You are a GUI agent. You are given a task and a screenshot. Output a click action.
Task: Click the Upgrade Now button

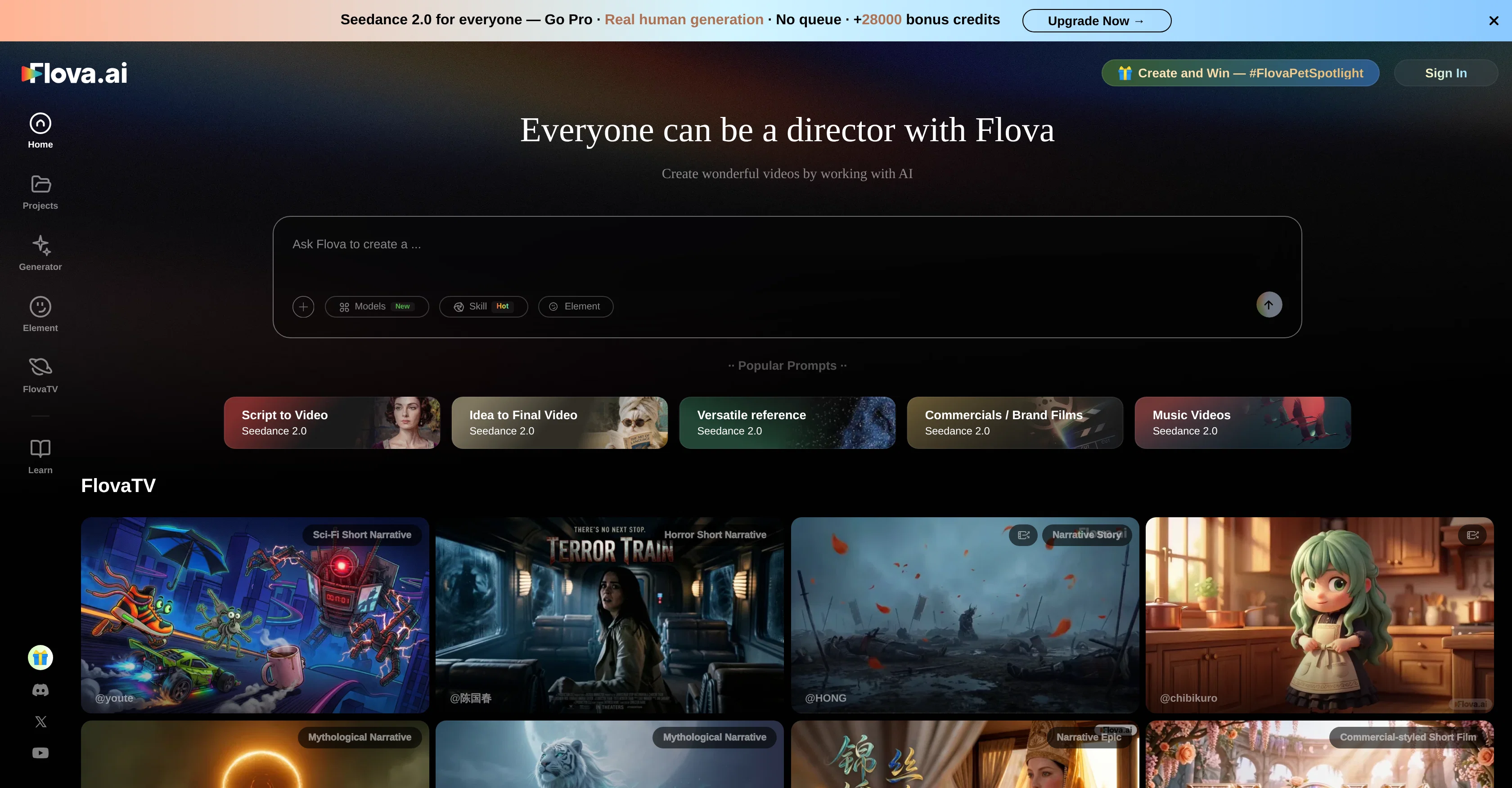tap(1097, 21)
